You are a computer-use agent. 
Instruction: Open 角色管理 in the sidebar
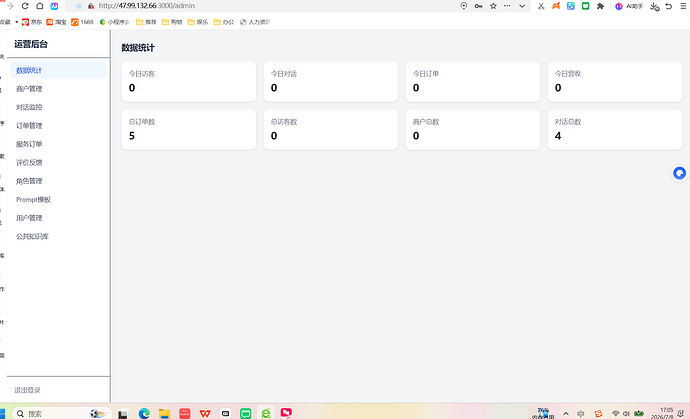(59, 181)
